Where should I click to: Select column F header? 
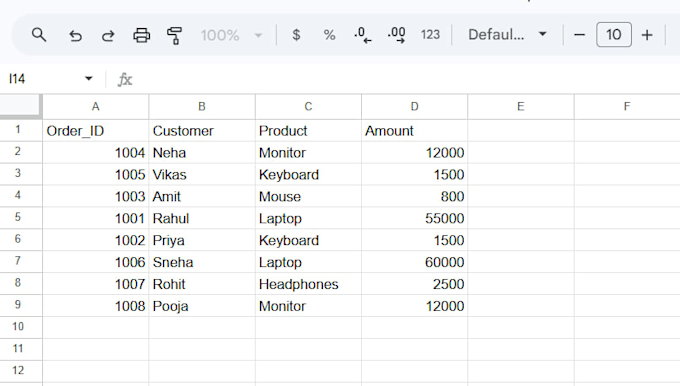click(627, 107)
